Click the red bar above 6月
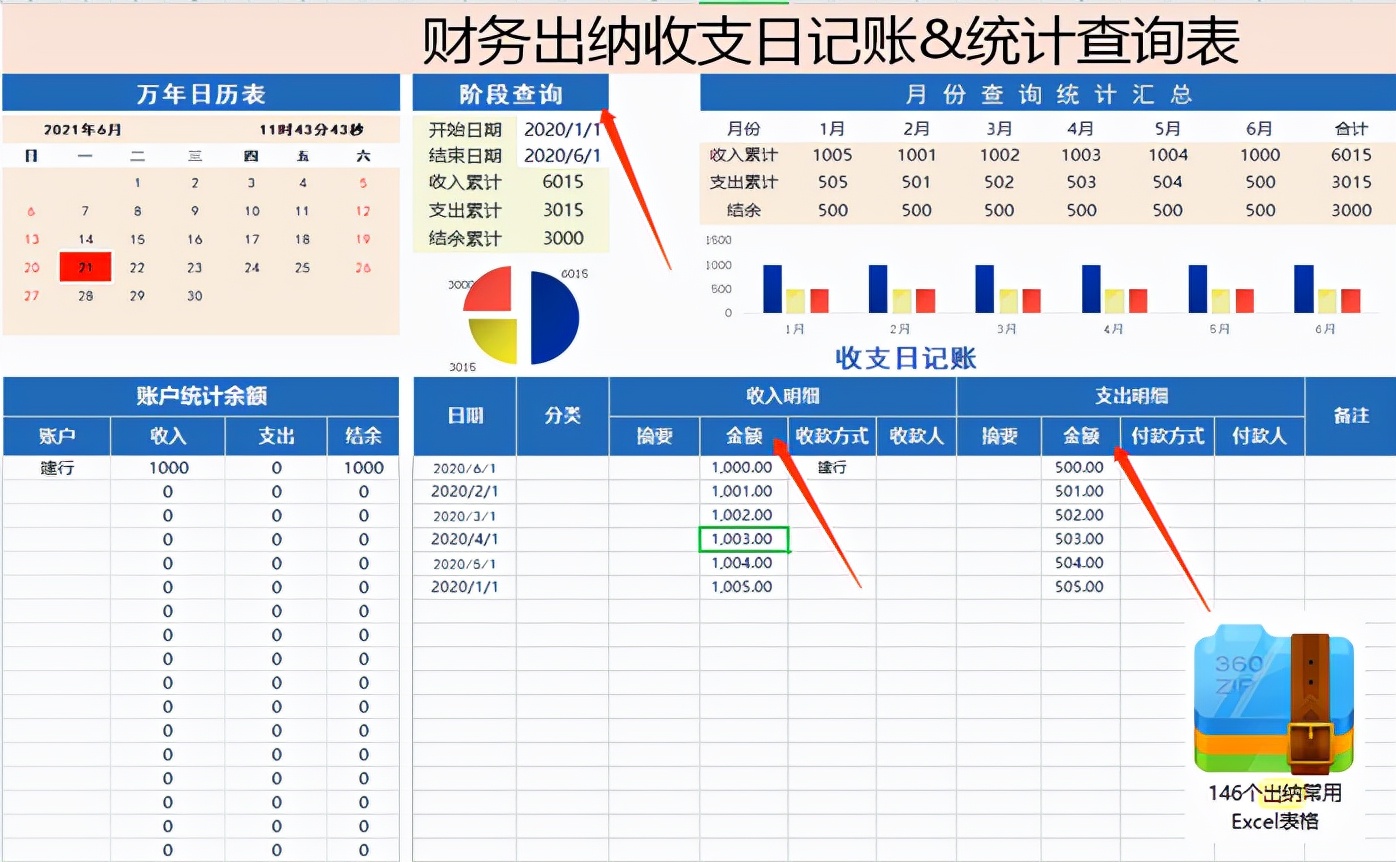Image resolution: width=1396 pixels, height=862 pixels. coord(1351,300)
